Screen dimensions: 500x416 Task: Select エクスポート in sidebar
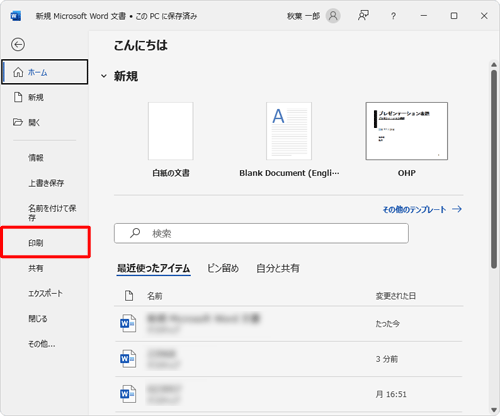[45, 293]
